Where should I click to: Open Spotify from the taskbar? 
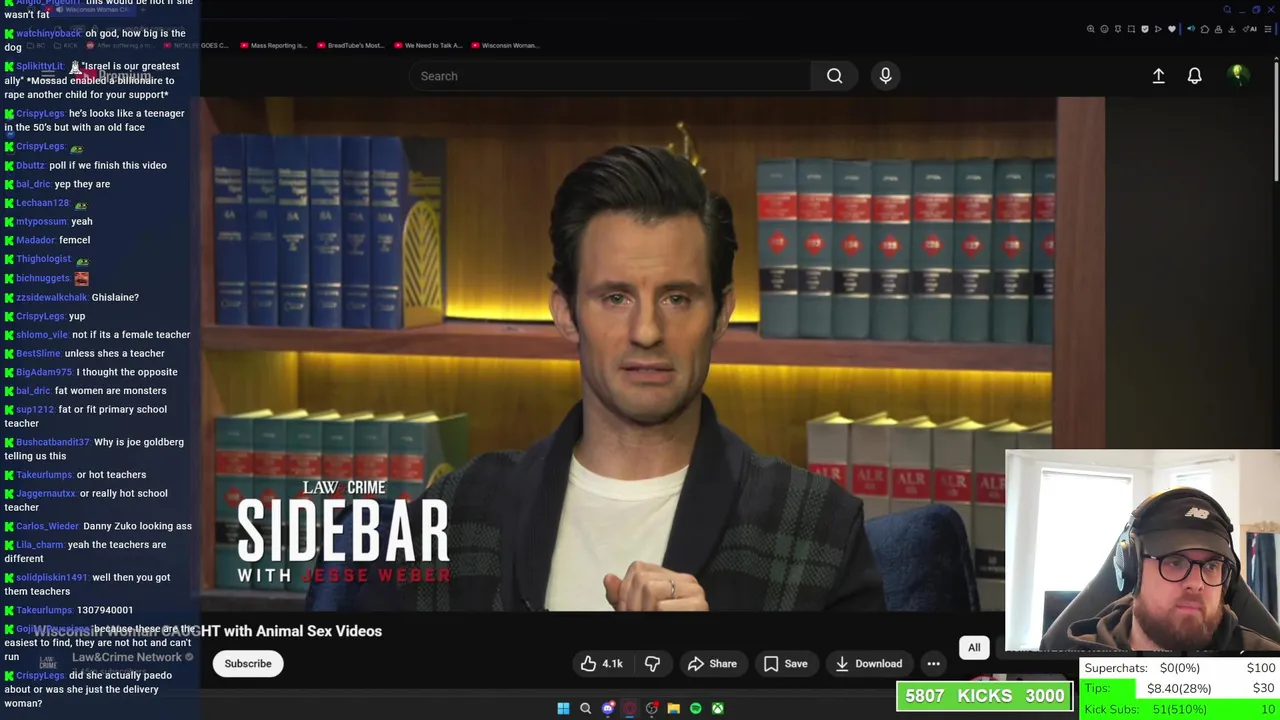coord(696,708)
